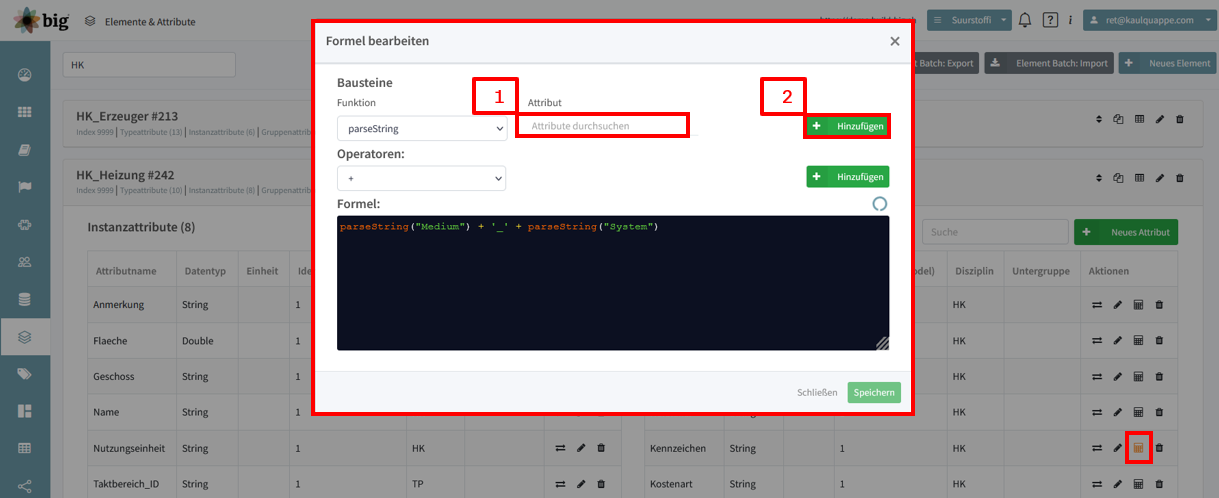Open the flag sidebar icon

tap(25, 187)
